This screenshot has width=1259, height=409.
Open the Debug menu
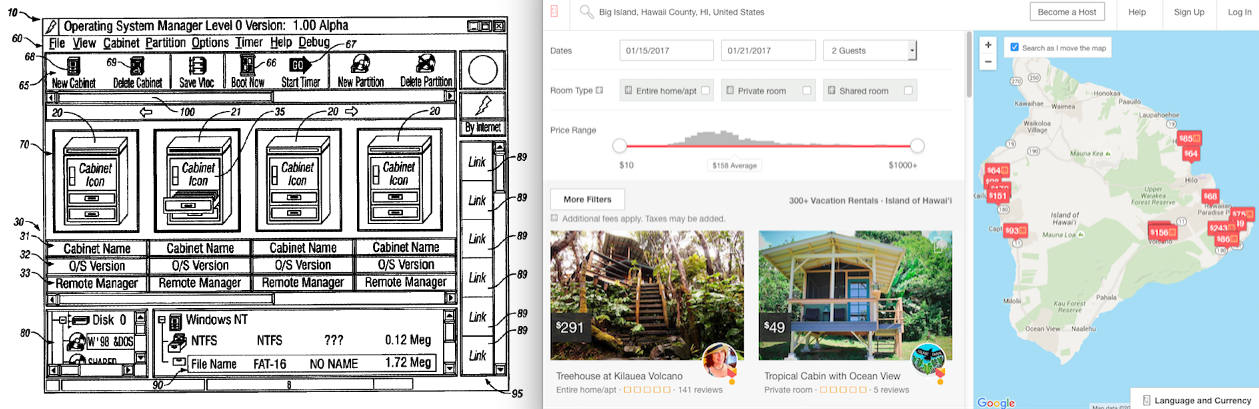(x=313, y=43)
